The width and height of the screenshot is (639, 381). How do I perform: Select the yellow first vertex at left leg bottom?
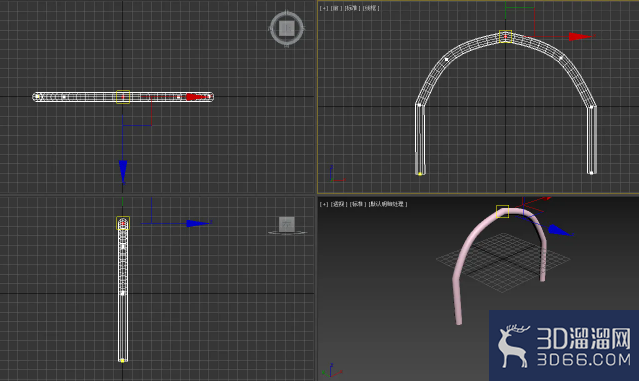[x=420, y=174]
